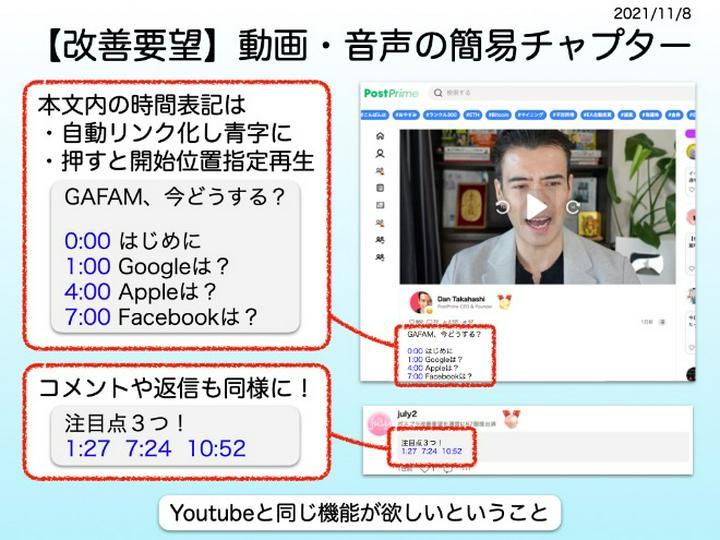The width and height of the screenshot is (720, 540).
Task: Click 0:00 timestamp in the PostPrime post
Action: point(415,351)
